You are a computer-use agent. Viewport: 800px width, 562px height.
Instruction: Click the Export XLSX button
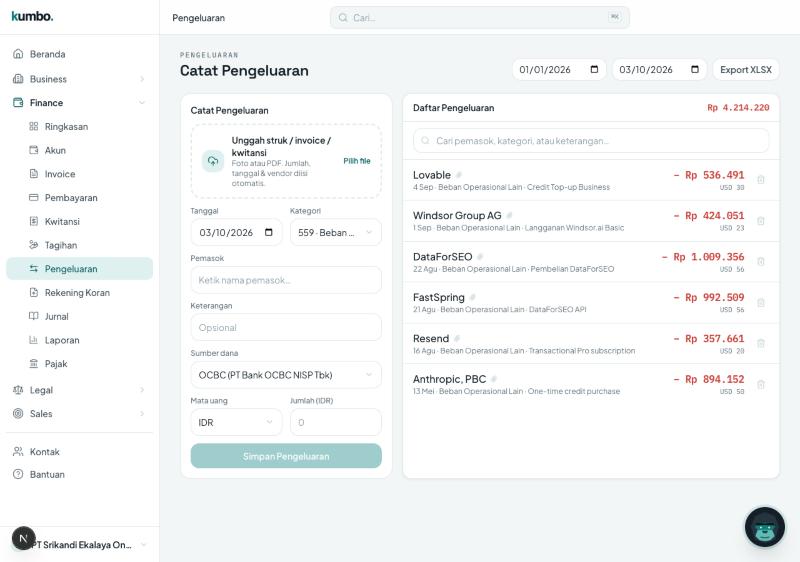click(745, 69)
